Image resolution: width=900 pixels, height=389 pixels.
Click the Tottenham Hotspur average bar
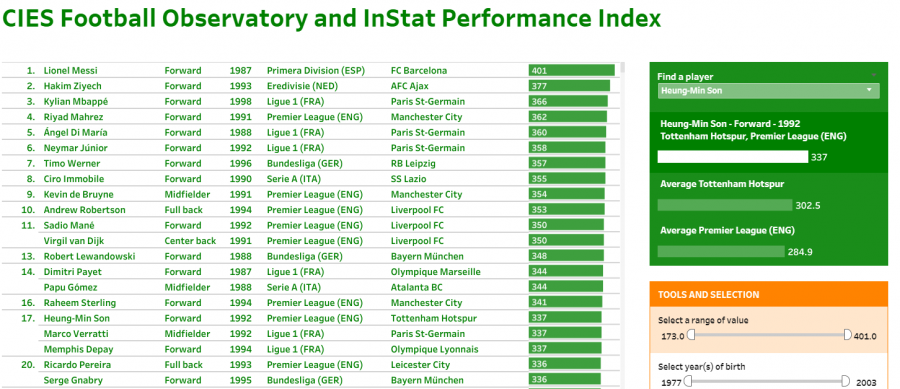(x=725, y=205)
